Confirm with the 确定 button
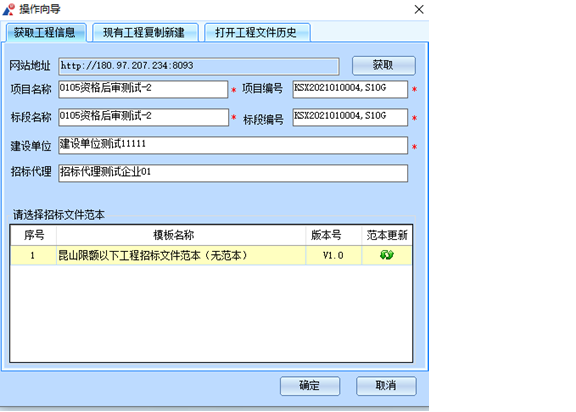The image size is (576, 412). pos(310,386)
